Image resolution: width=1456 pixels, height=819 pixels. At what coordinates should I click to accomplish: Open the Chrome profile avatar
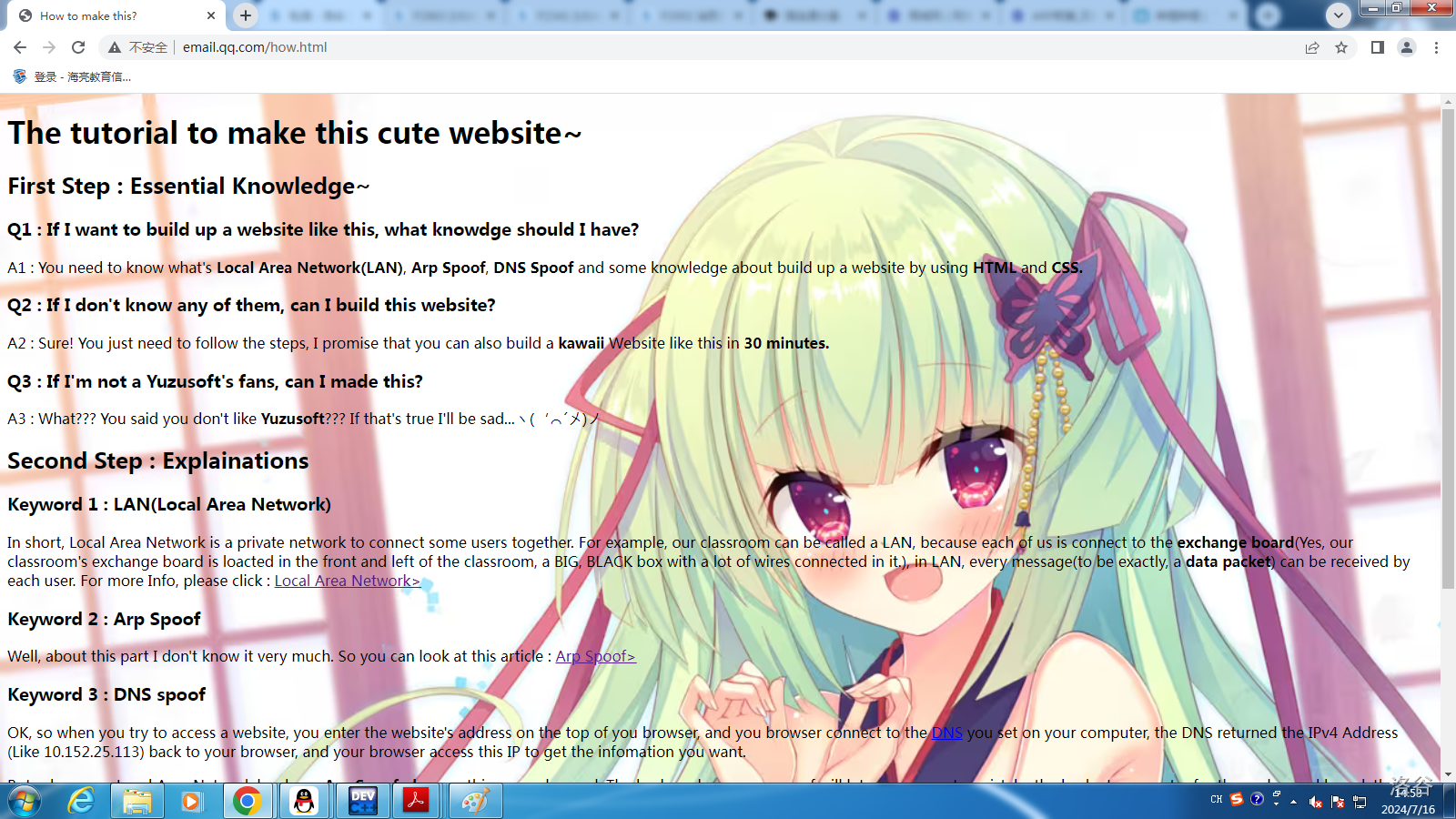[x=1407, y=47]
